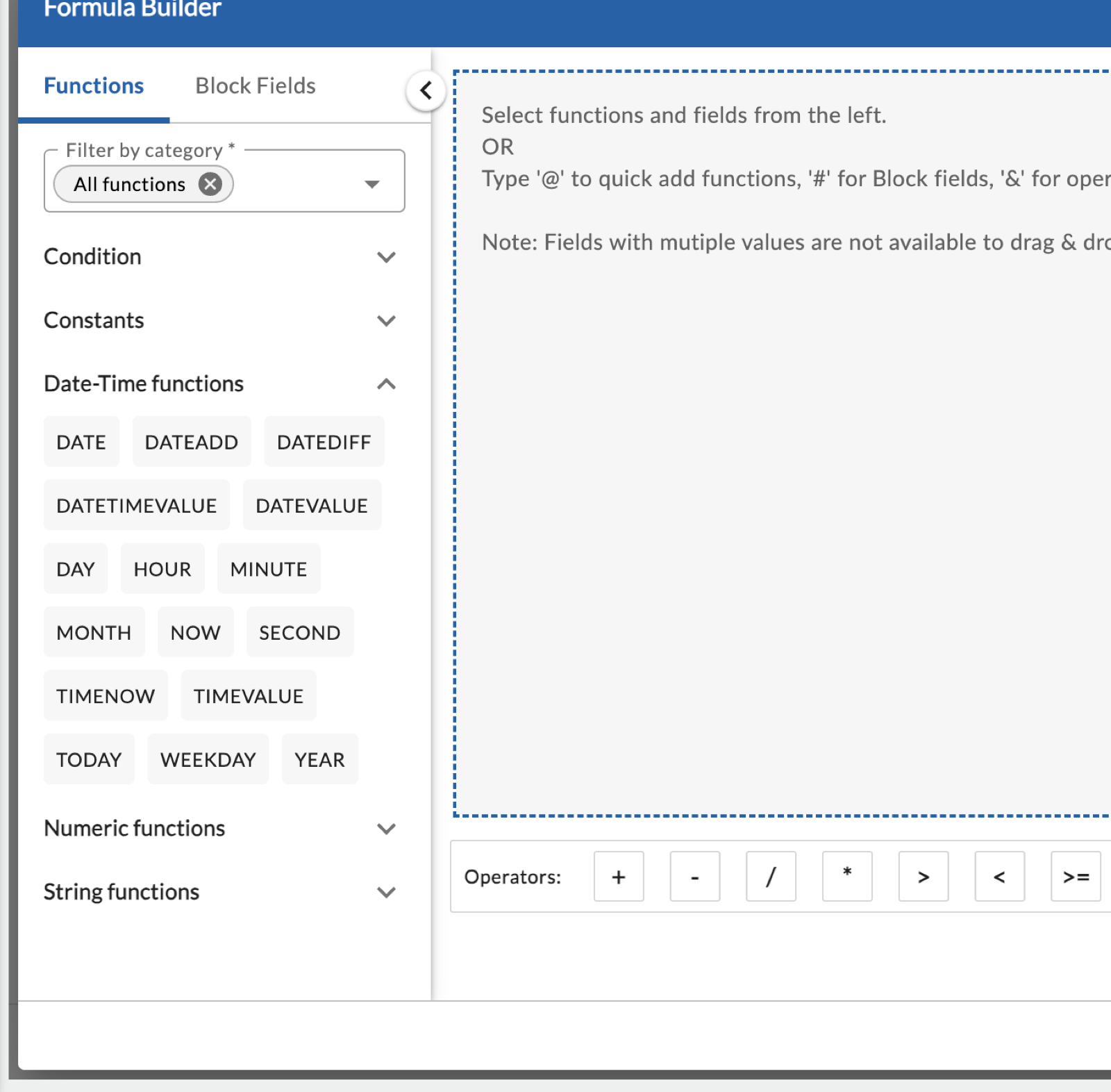Screen dimensions: 1111x1092
Task: Open the Filter by category dropdown arrow
Action: tap(372, 184)
